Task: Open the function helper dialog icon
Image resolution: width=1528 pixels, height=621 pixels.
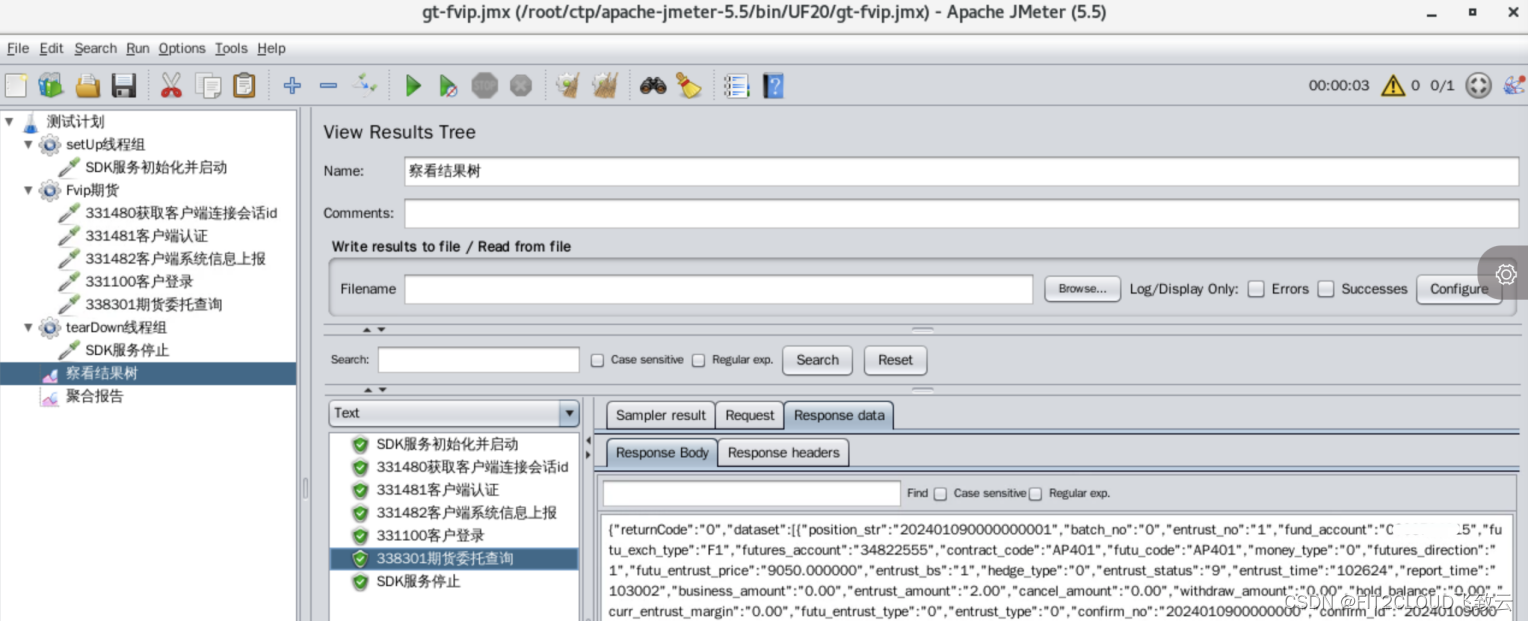Action: pyautogui.click(x=736, y=86)
